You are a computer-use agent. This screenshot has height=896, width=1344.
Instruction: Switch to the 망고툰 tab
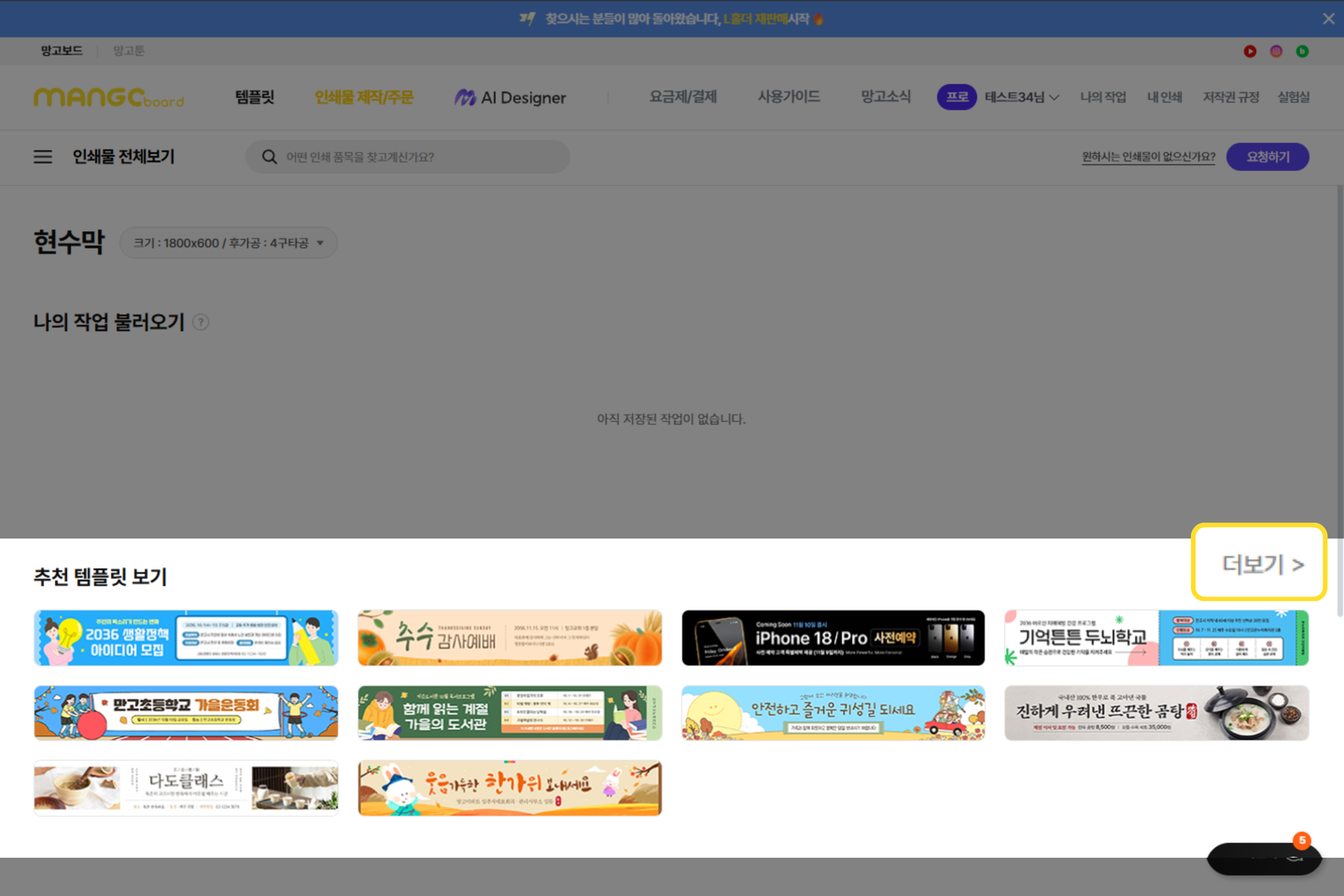(x=129, y=50)
